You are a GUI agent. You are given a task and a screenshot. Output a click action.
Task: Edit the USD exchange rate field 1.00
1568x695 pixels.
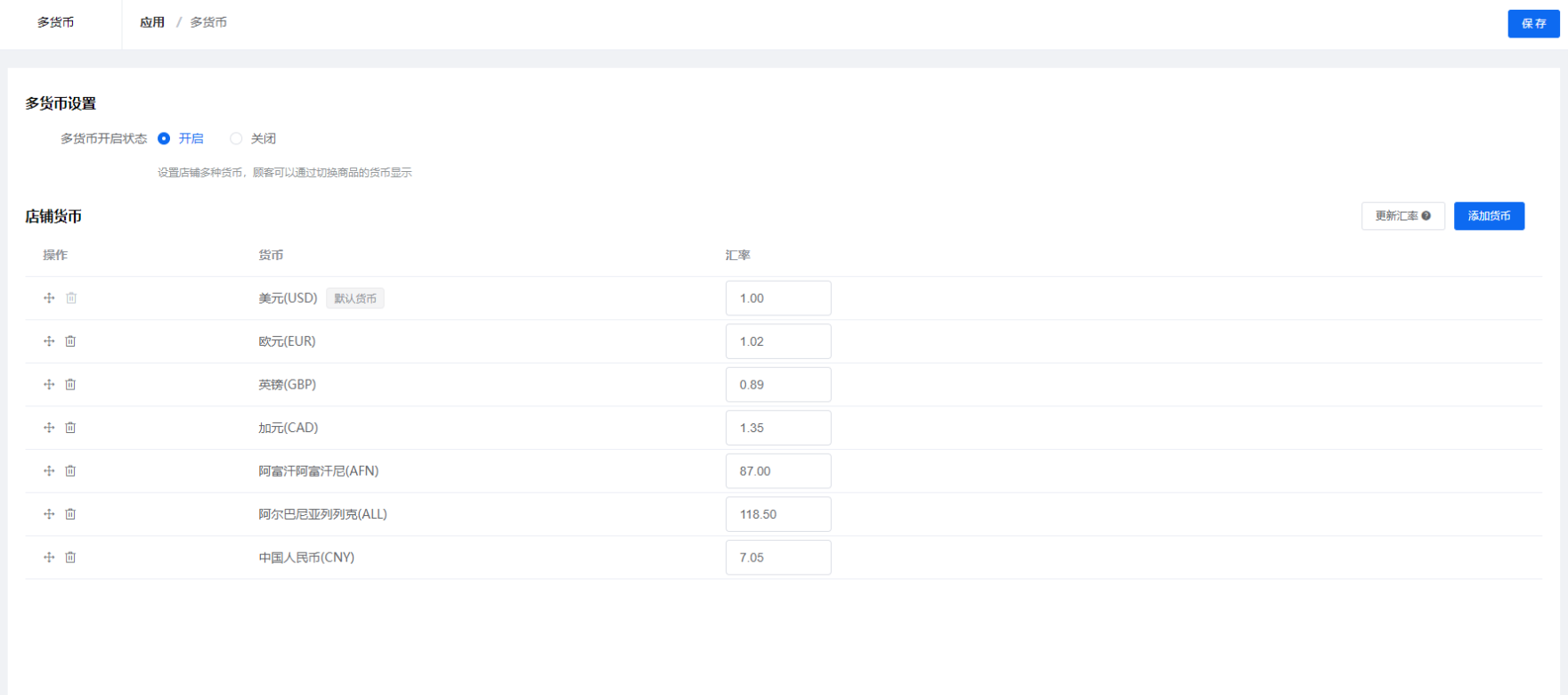[778, 298]
